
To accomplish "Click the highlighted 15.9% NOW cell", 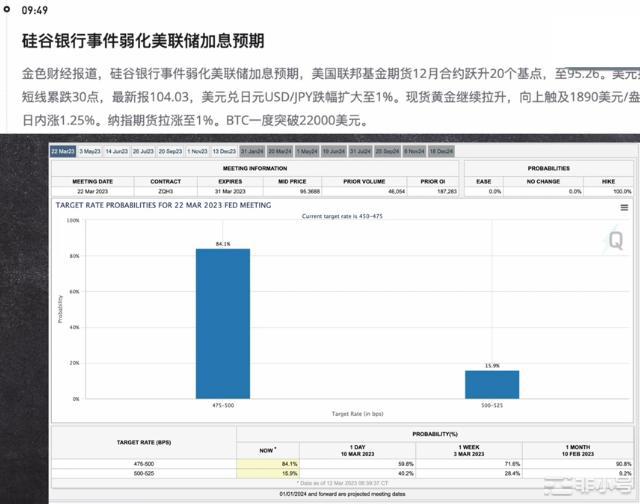I will coord(268,473).
